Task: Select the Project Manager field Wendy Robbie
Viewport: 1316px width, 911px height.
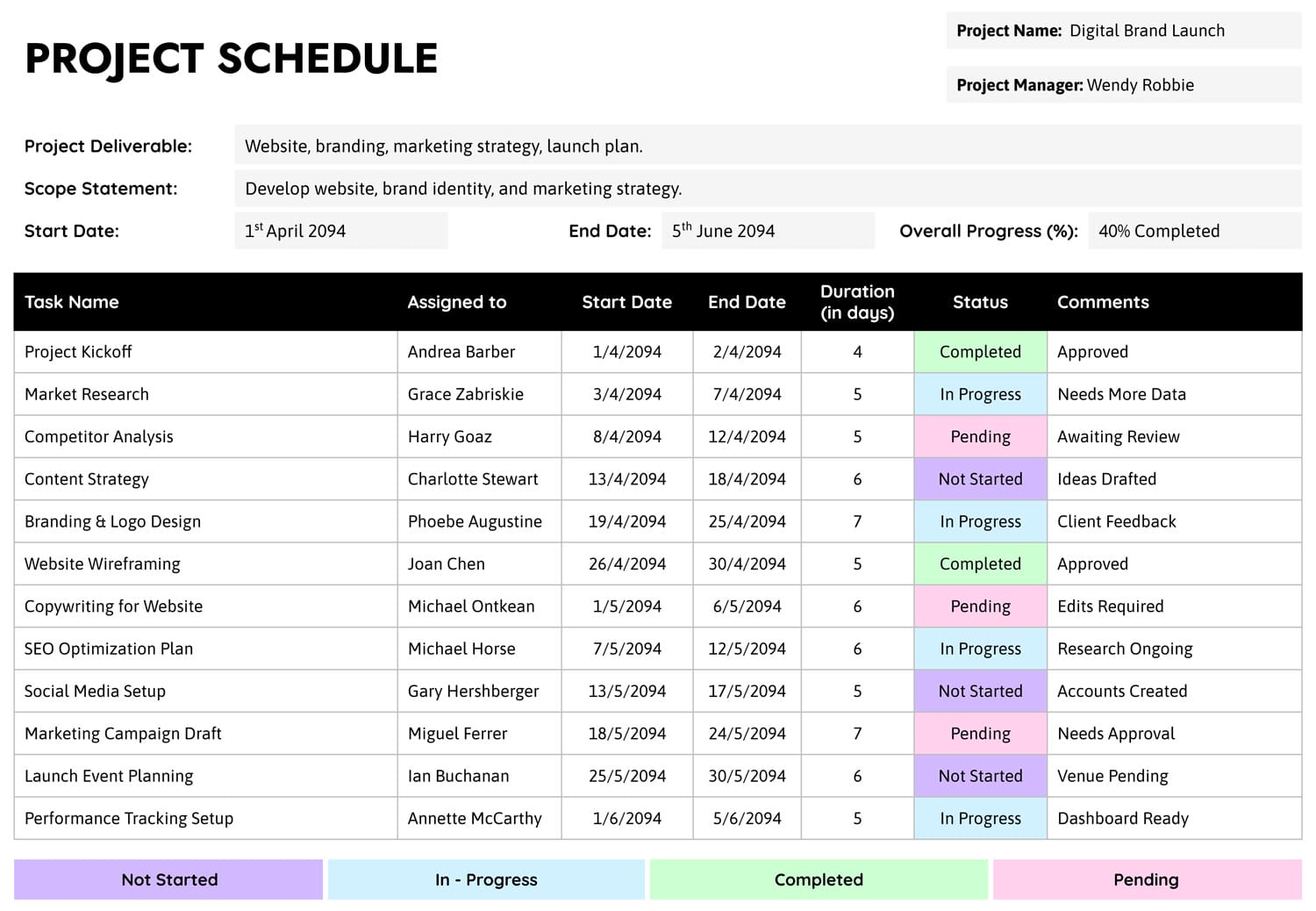Action: click(x=1140, y=85)
